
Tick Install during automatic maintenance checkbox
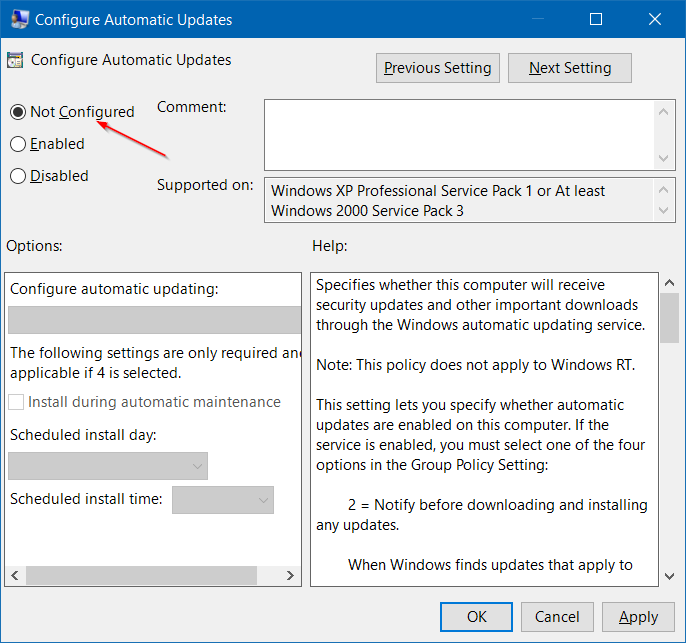click(16, 402)
